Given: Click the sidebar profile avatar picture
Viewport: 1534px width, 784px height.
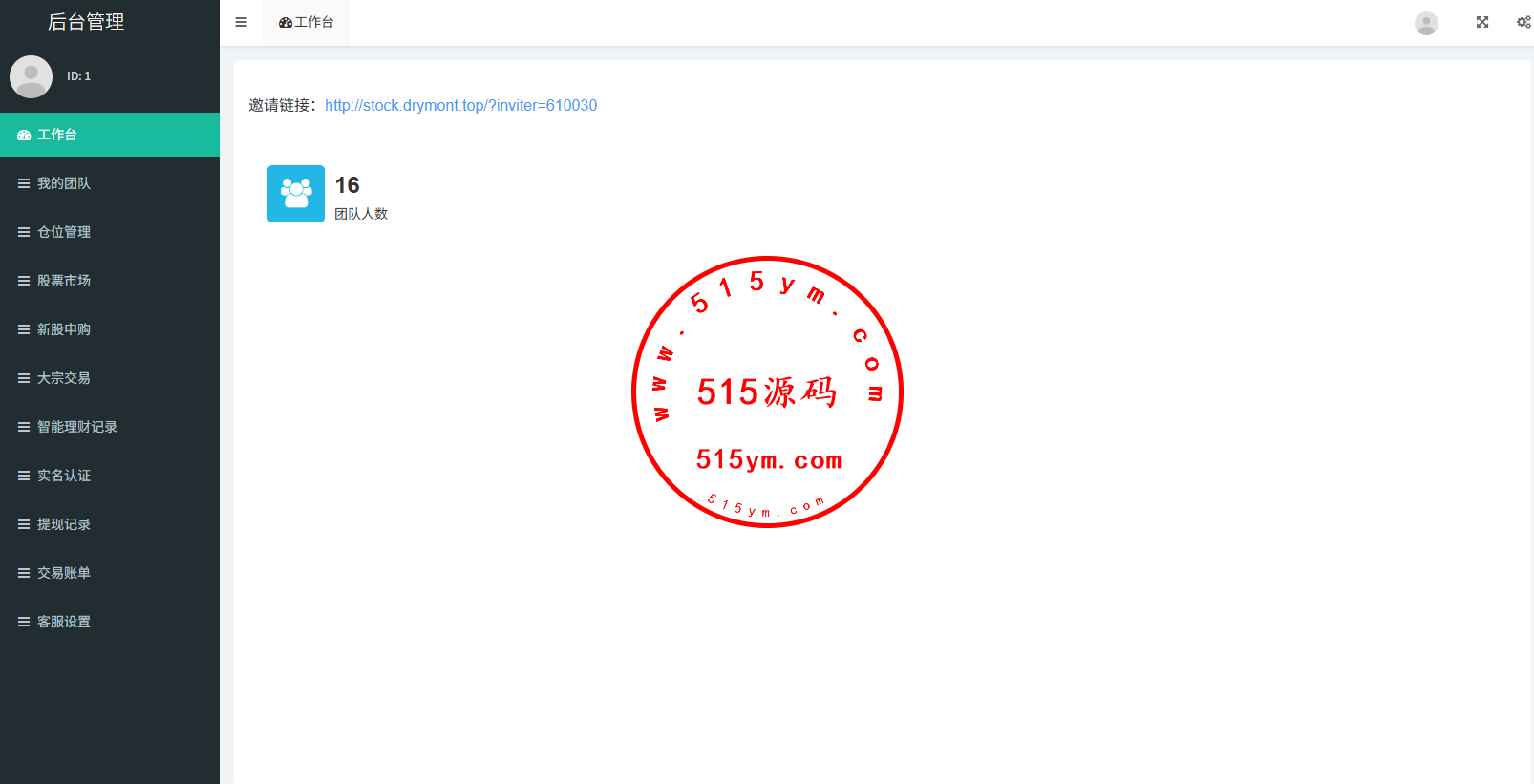Looking at the screenshot, I should click(31, 76).
